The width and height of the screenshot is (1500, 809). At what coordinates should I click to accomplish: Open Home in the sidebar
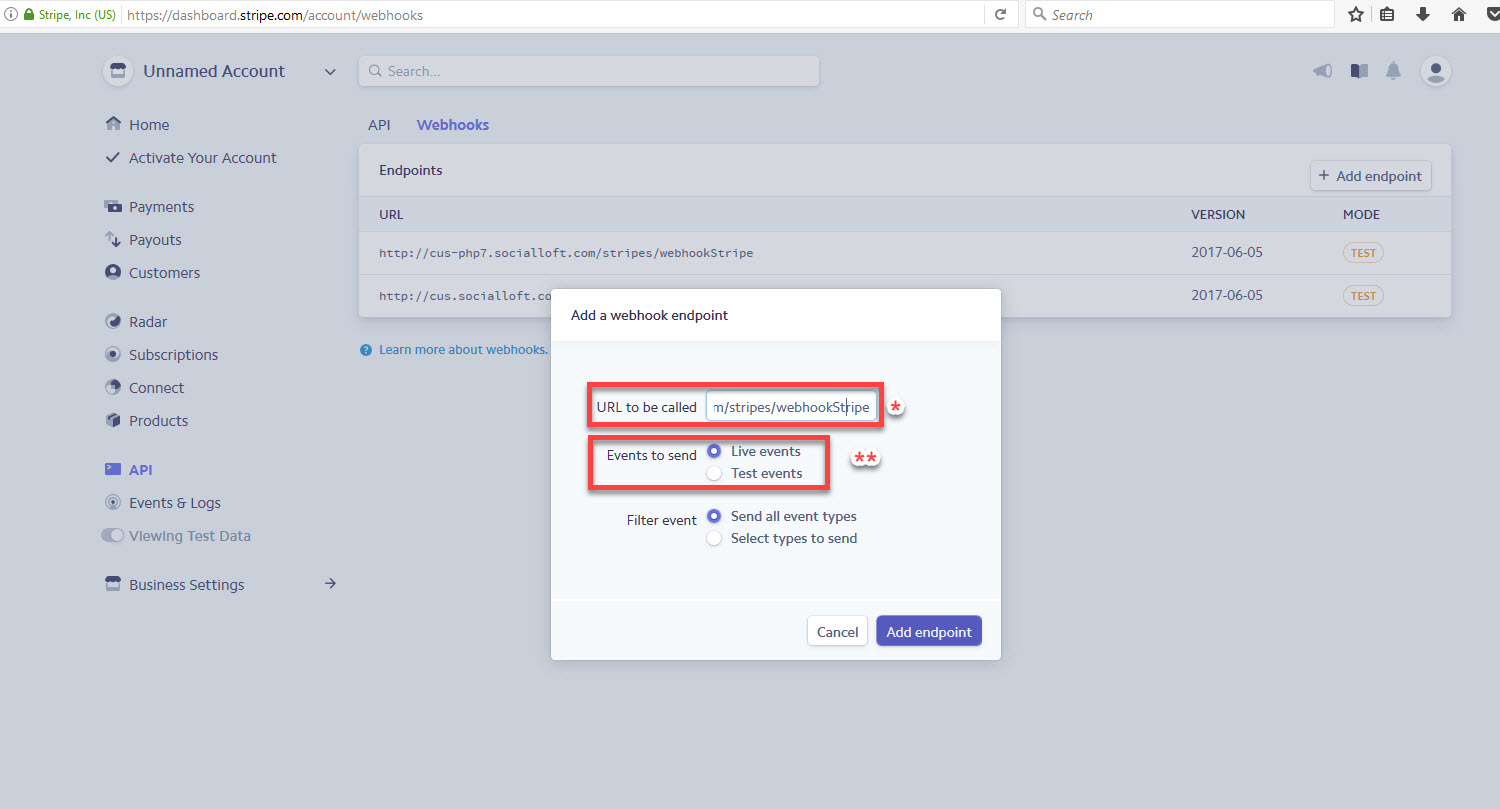(x=149, y=125)
